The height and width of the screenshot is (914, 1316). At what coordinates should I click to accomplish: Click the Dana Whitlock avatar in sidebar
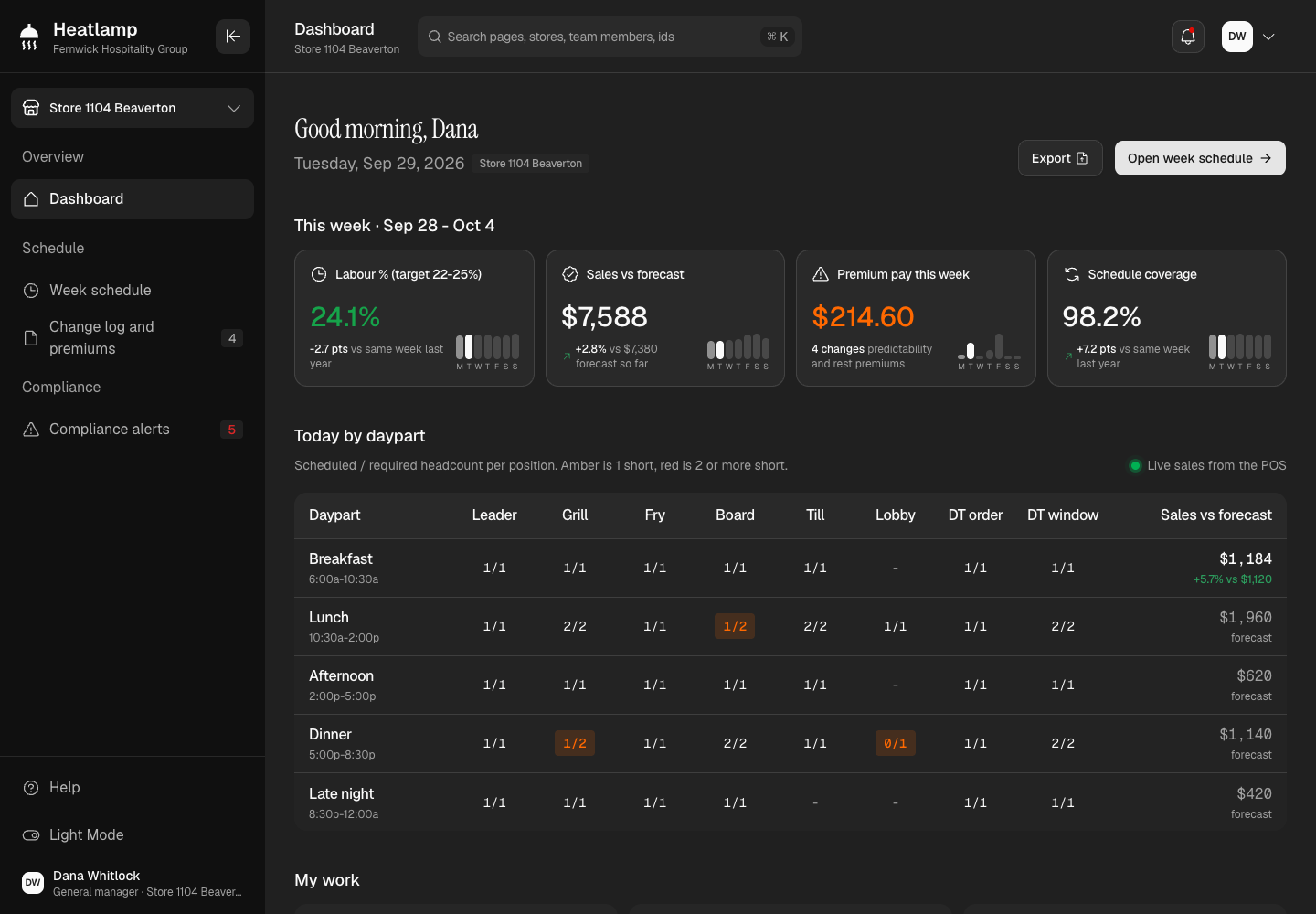tap(33, 883)
